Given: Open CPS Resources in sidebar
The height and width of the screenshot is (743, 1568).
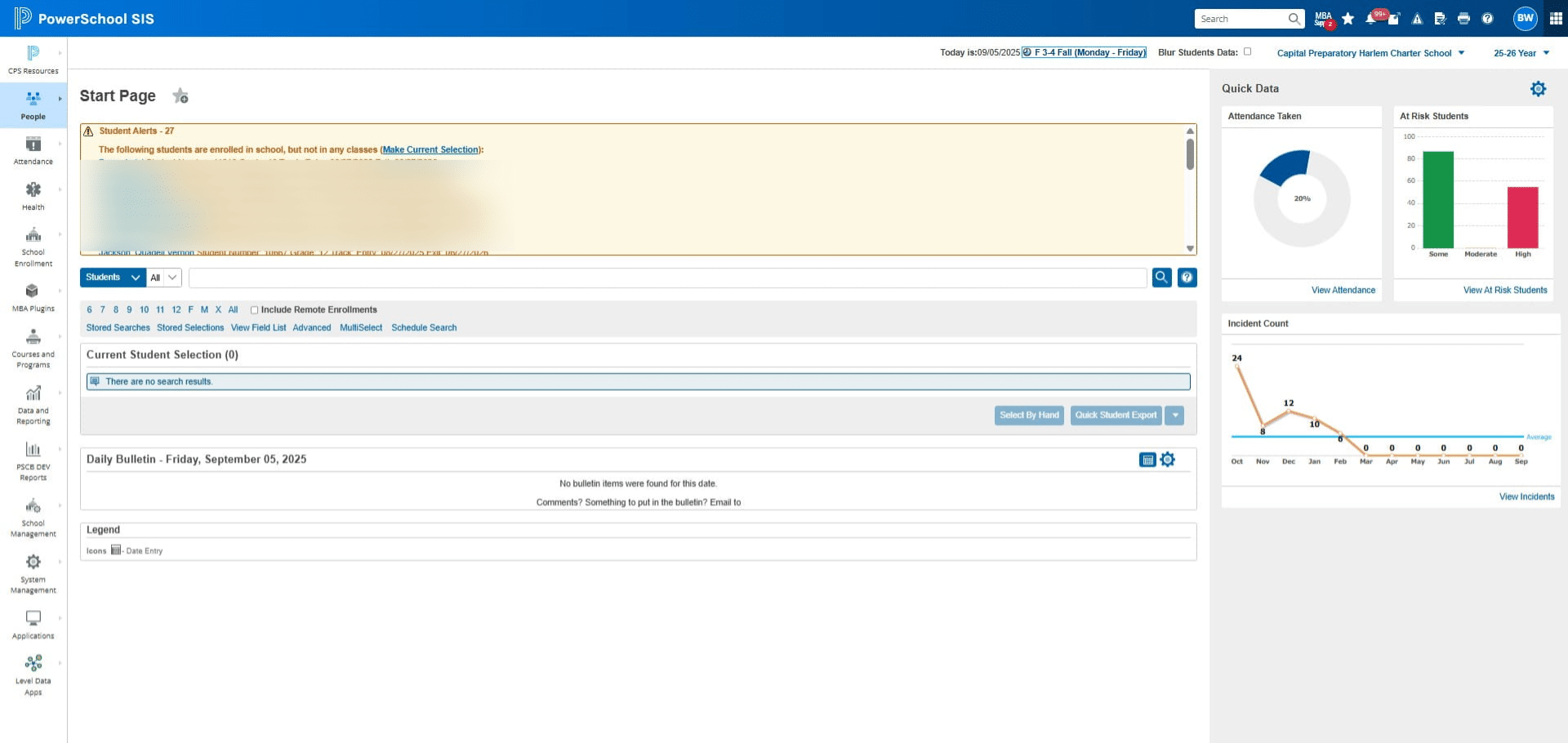Looking at the screenshot, I should [x=33, y=60].
